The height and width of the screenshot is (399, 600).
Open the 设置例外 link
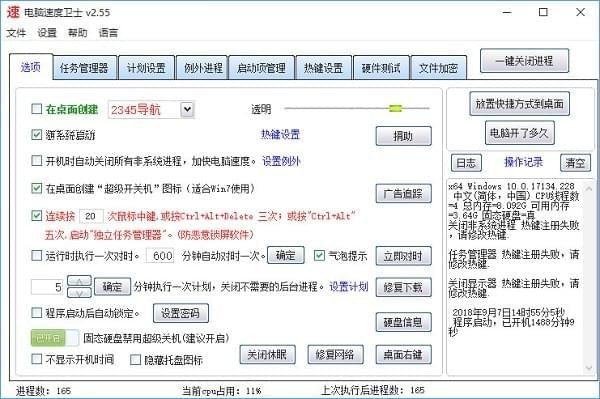pos(281,161)
